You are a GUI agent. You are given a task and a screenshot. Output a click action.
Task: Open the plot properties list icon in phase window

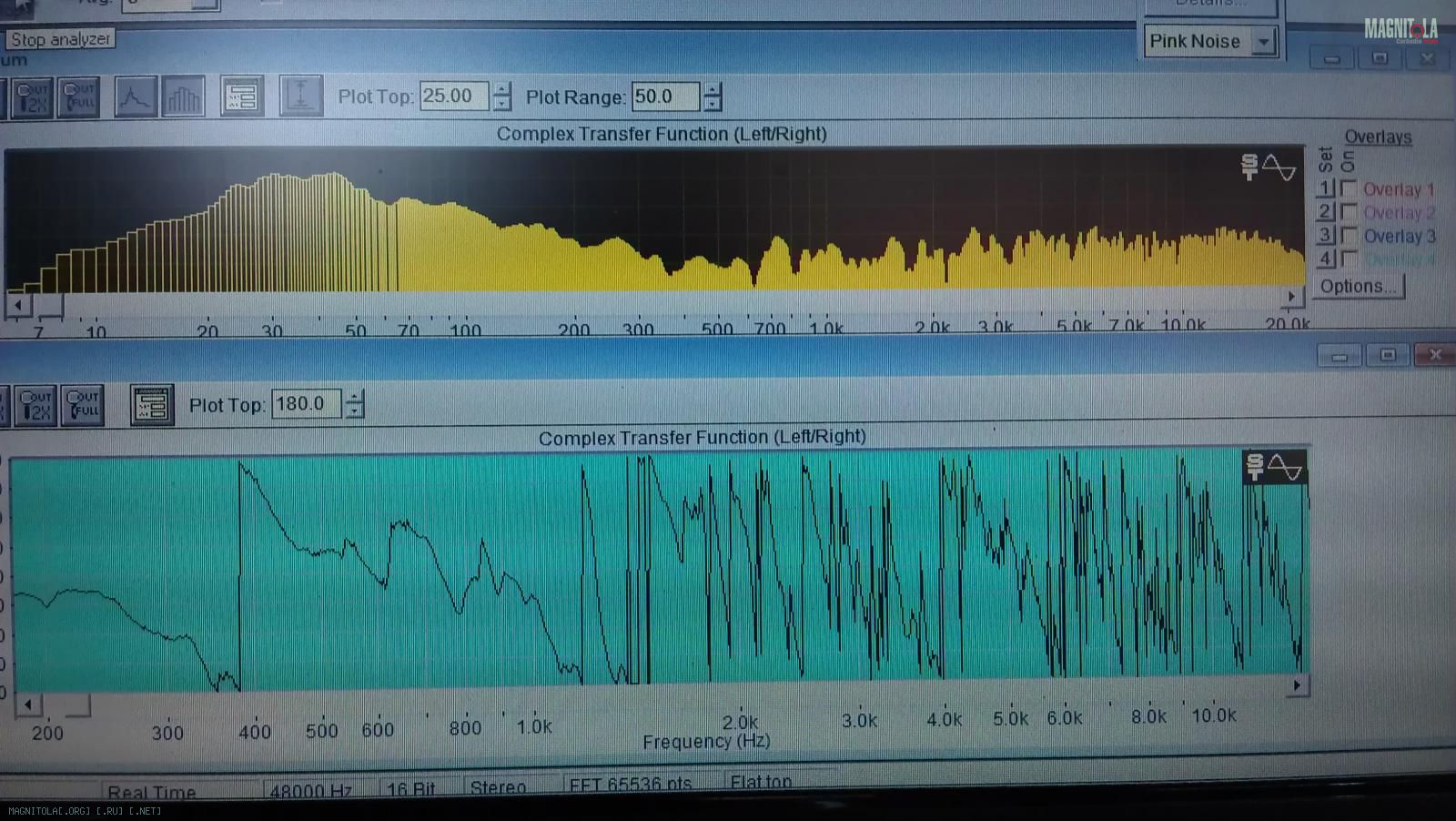pyautogui.click(x=151, y=405)
